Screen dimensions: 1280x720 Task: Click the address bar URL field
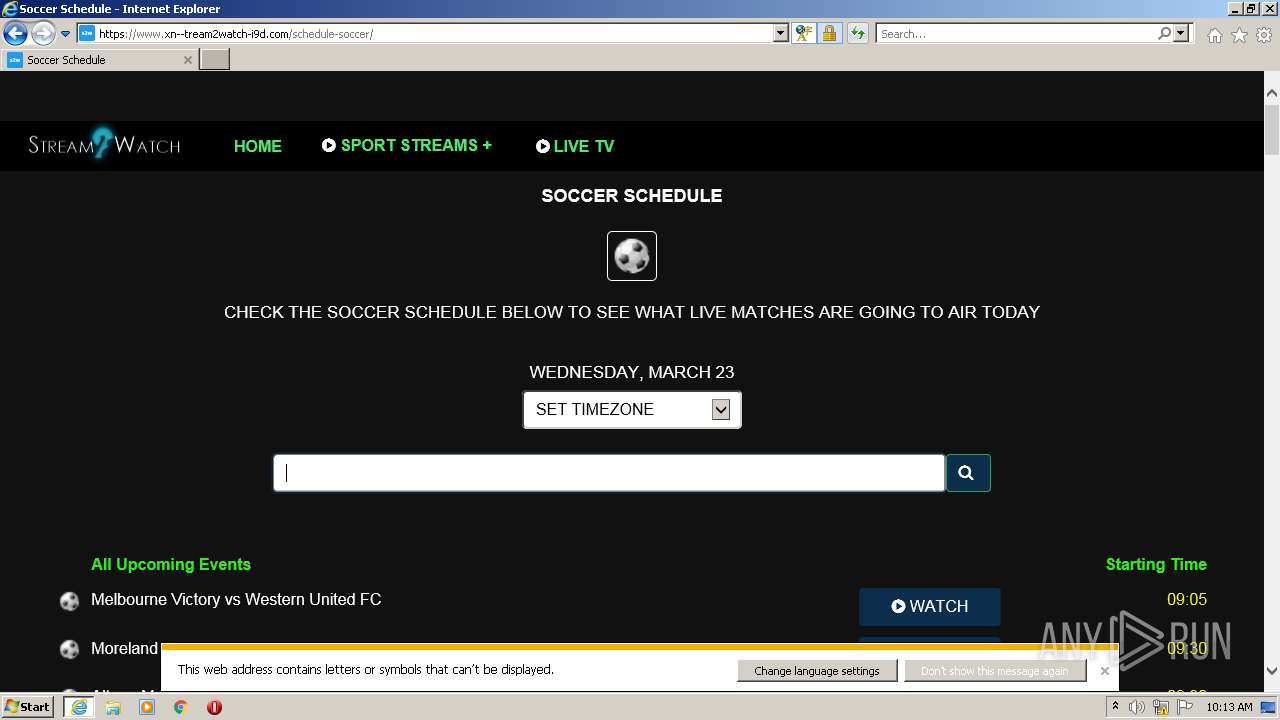425,33
